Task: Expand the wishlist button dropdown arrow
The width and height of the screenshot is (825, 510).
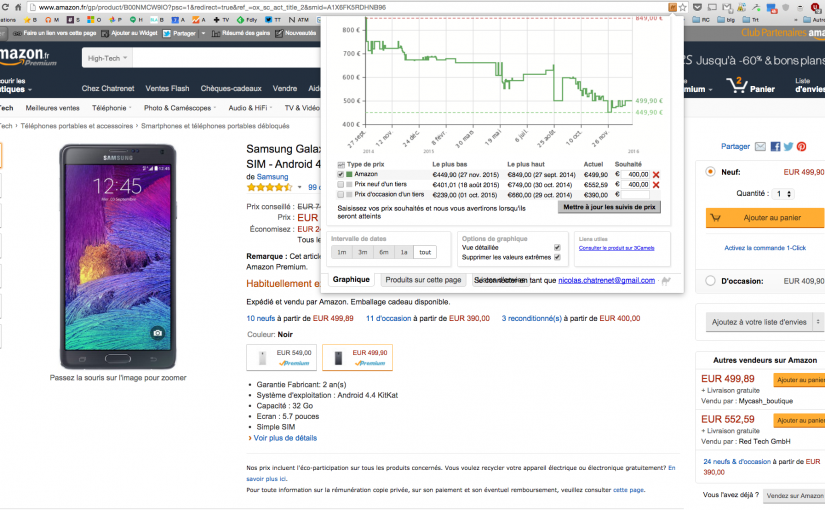Action: coord(818,322)
